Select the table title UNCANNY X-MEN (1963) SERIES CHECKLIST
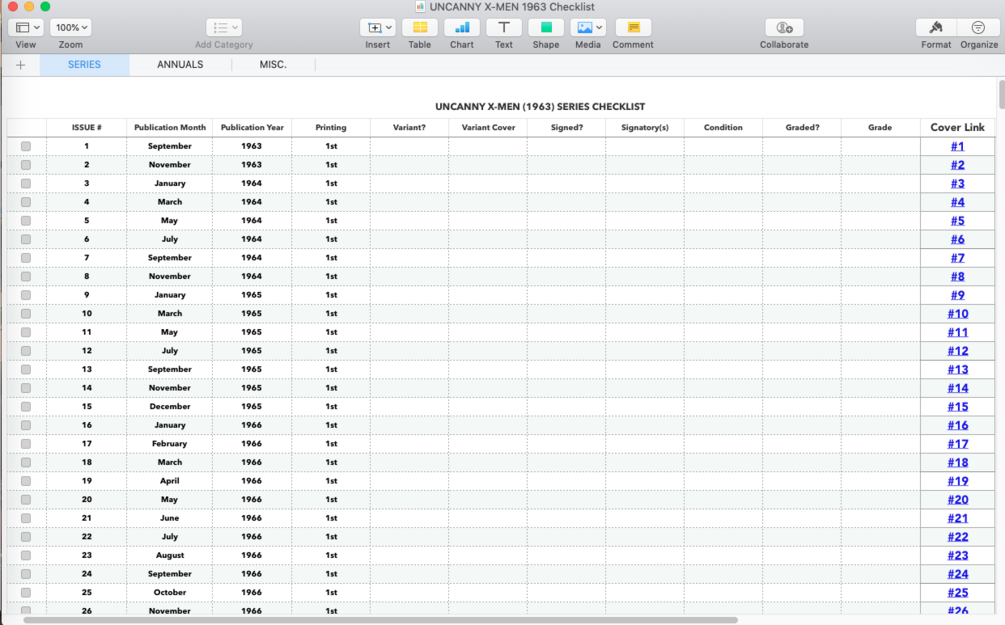The height and width of the screenshot is (625, 1005). (x=540, y=106)
